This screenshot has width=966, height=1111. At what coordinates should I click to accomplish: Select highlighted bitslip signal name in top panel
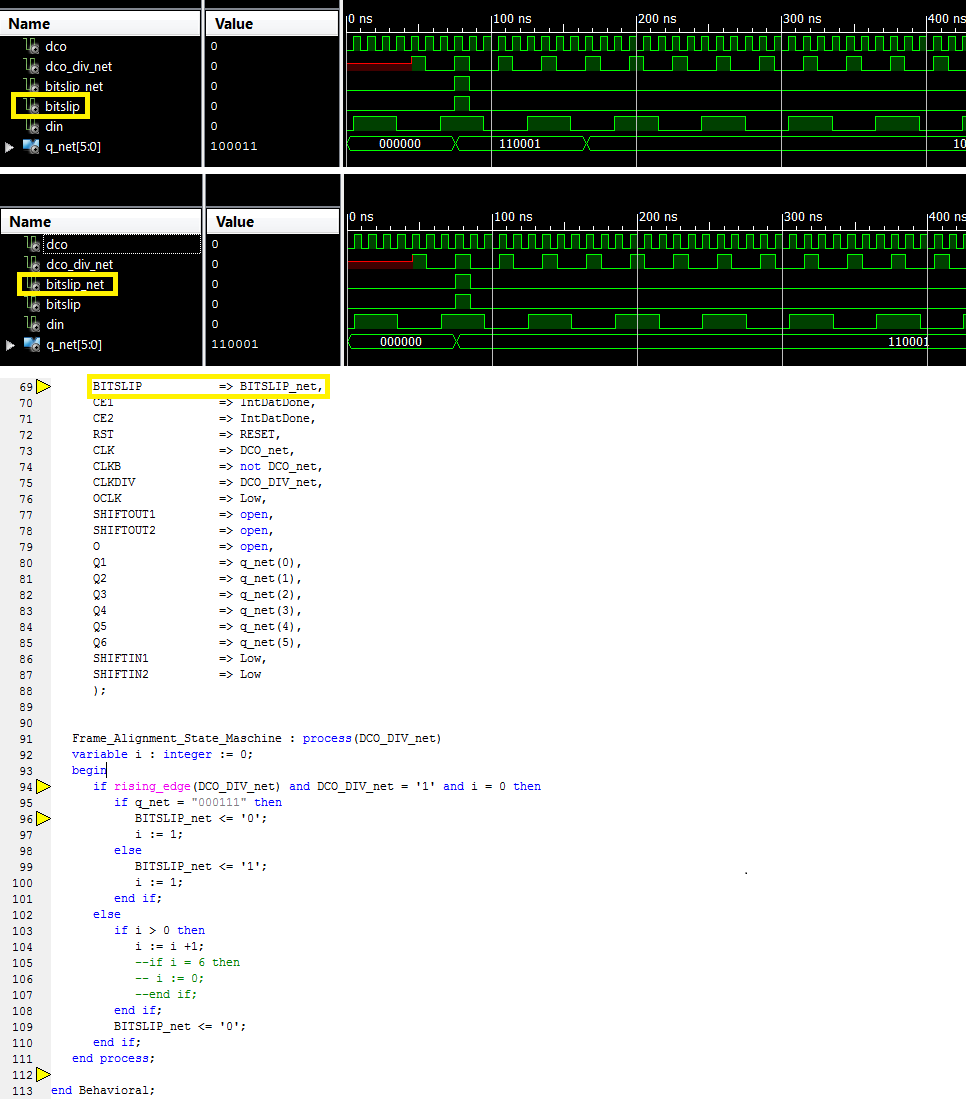(x=62, y=106)
